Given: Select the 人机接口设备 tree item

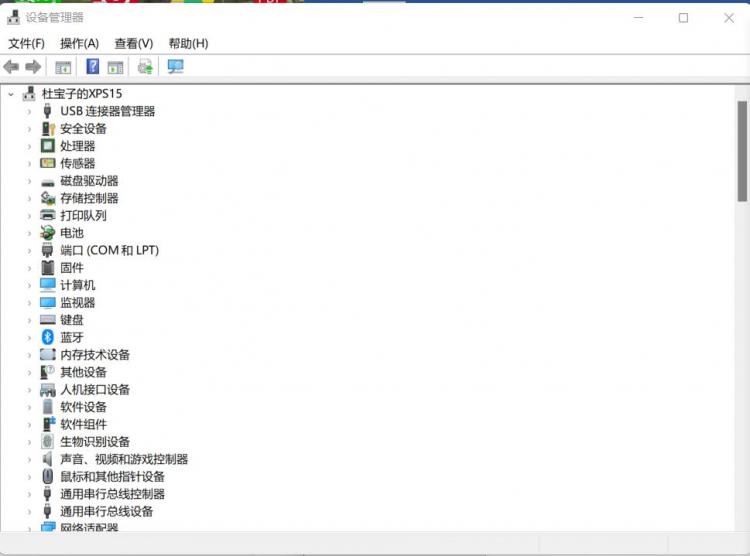Looking at the screenshot, I should pyautogui.click(x=95, y=390).
